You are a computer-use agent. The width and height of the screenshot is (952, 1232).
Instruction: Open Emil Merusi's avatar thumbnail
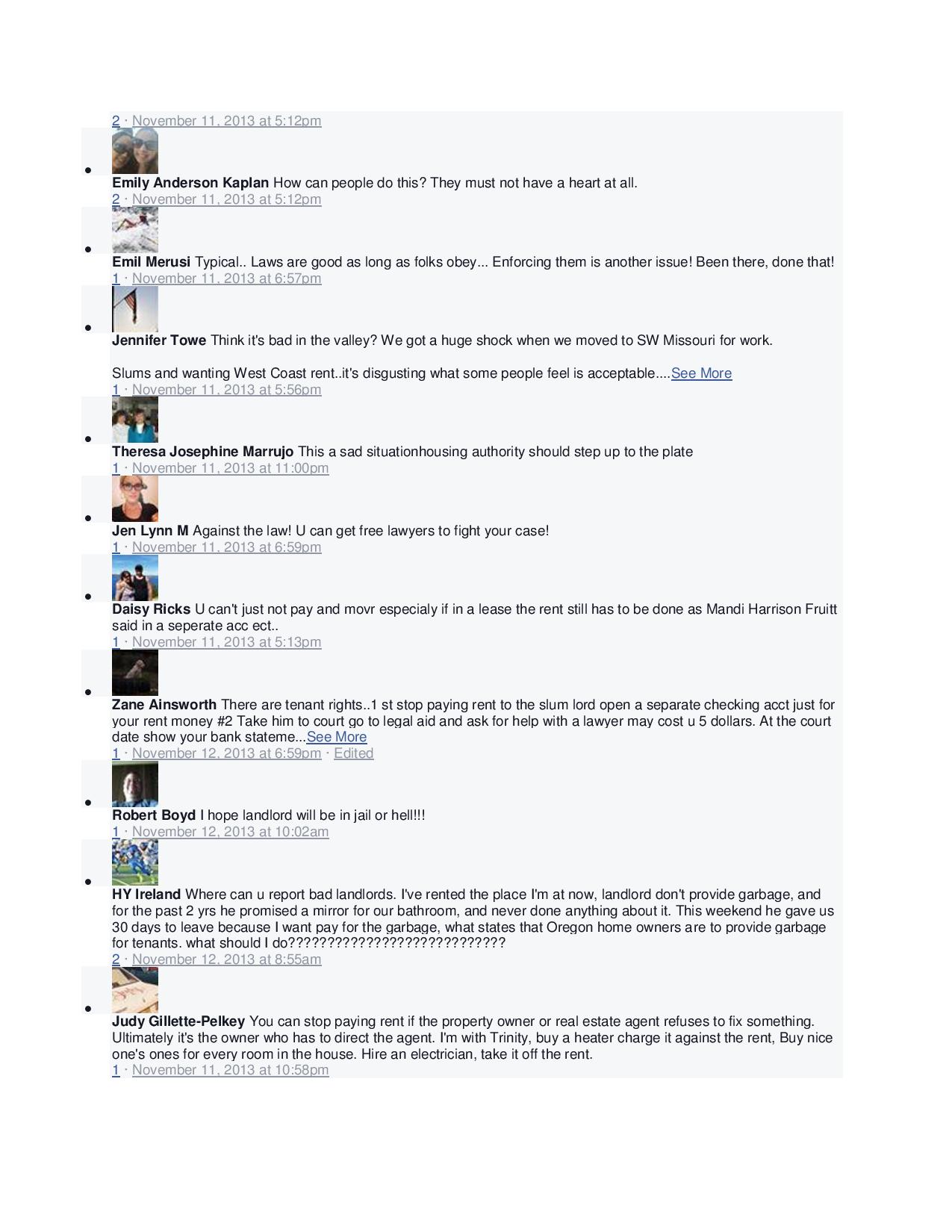pos(135,231)
